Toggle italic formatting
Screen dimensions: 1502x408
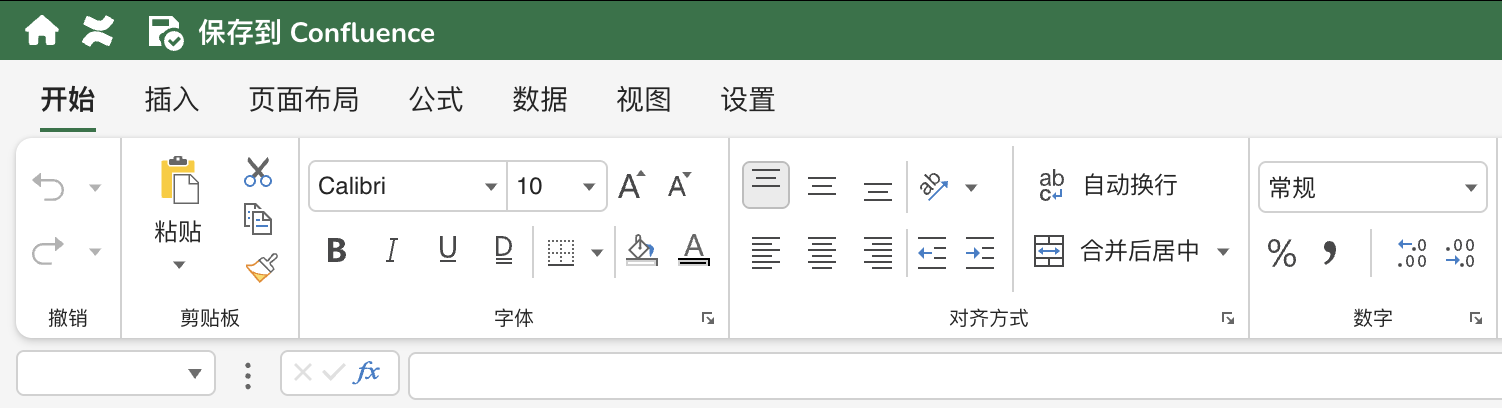click(x=392, y=251)
